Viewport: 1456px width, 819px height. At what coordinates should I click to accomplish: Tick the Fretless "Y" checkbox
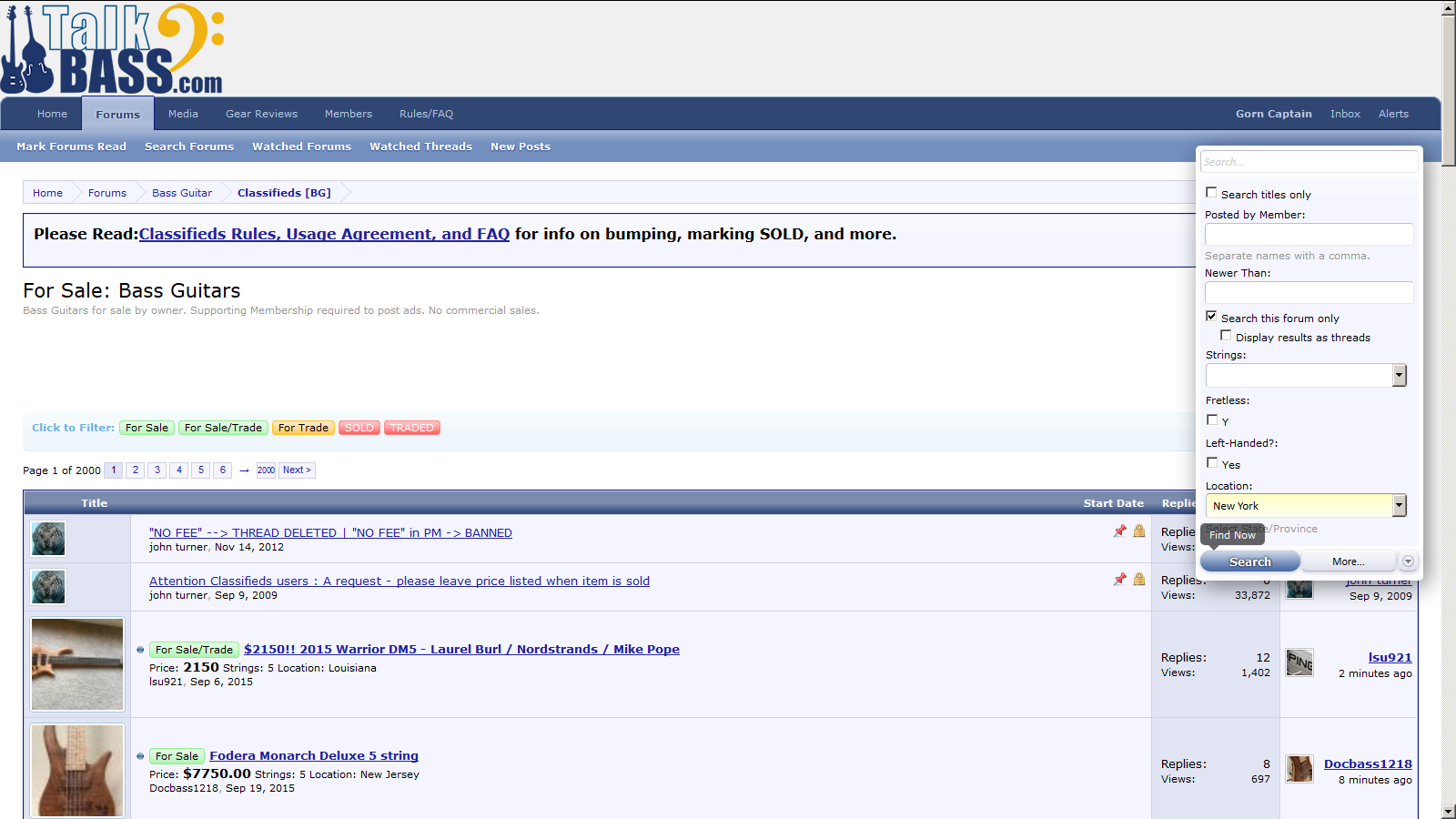[1212, 420]
